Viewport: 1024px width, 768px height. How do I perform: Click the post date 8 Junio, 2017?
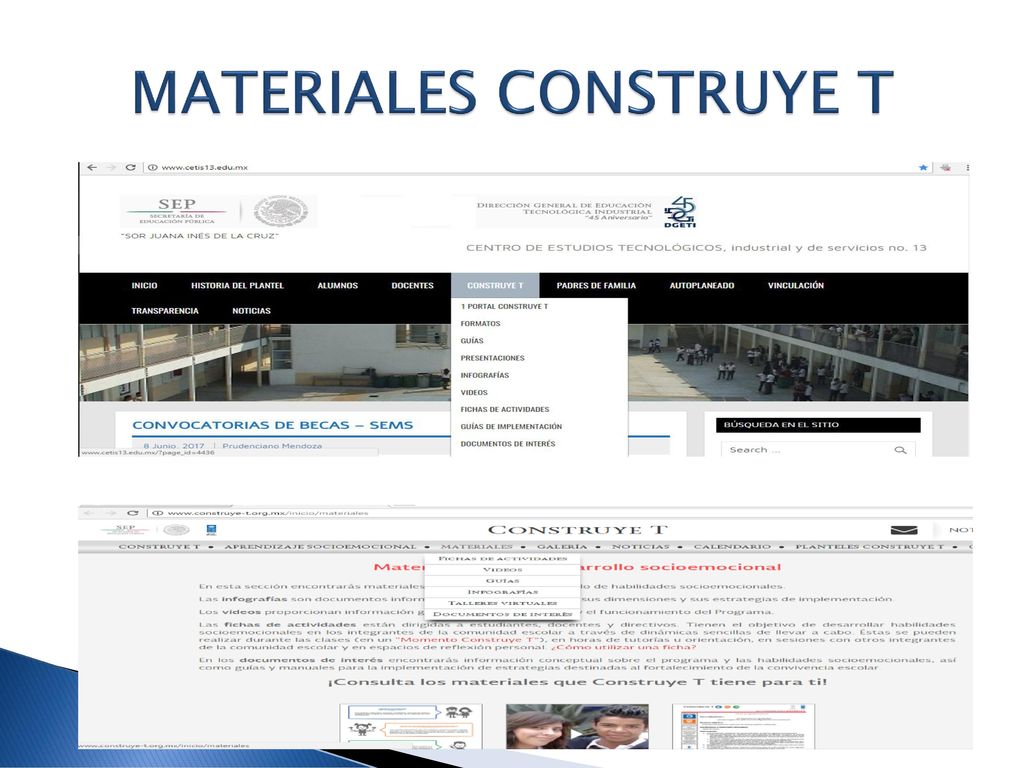point(174,446)
